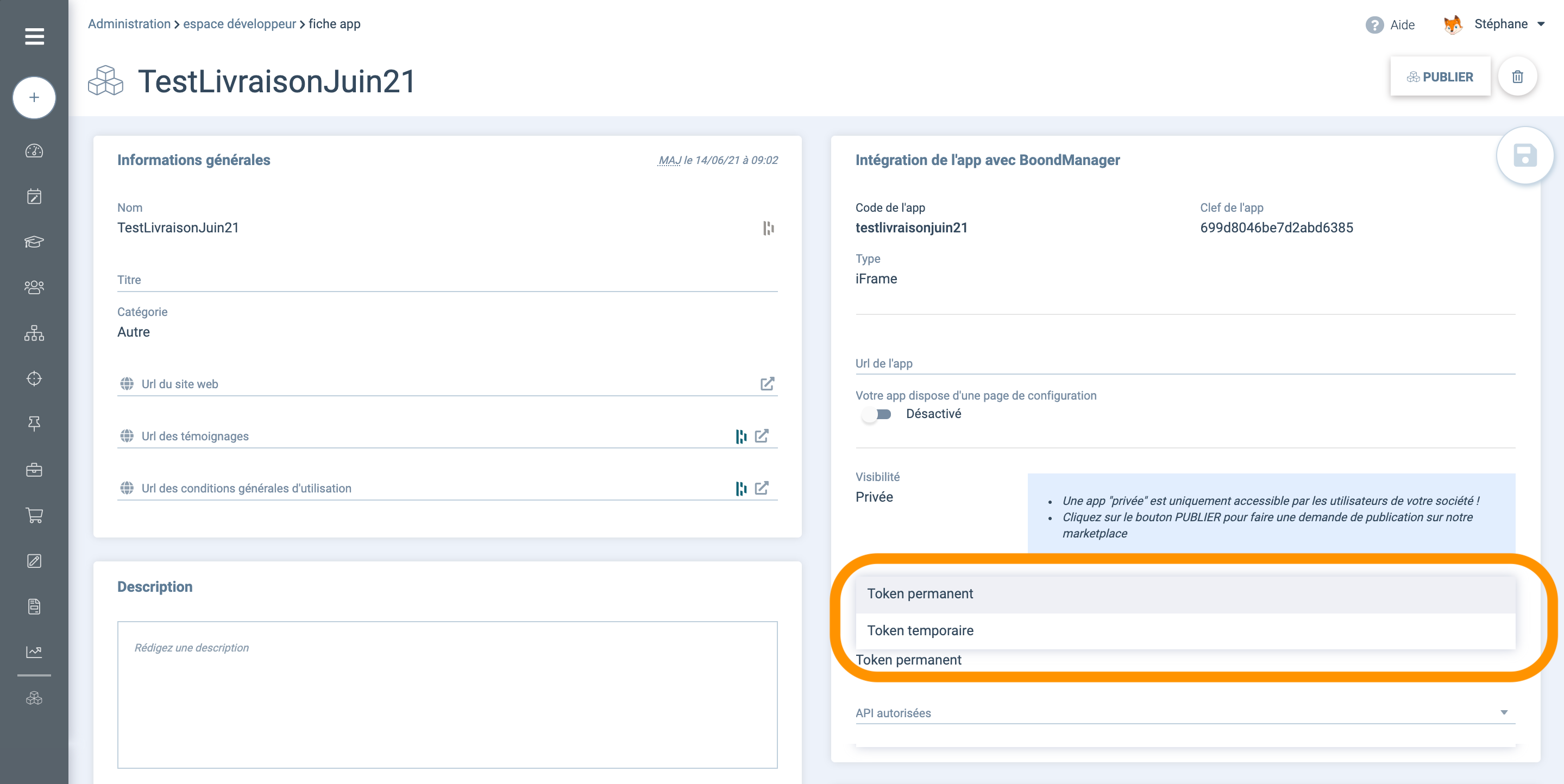Go to espace développeur breadcrumb link
Image resolution: width=1564 pixels, height=784 pixels.
[x=240, y=24]
